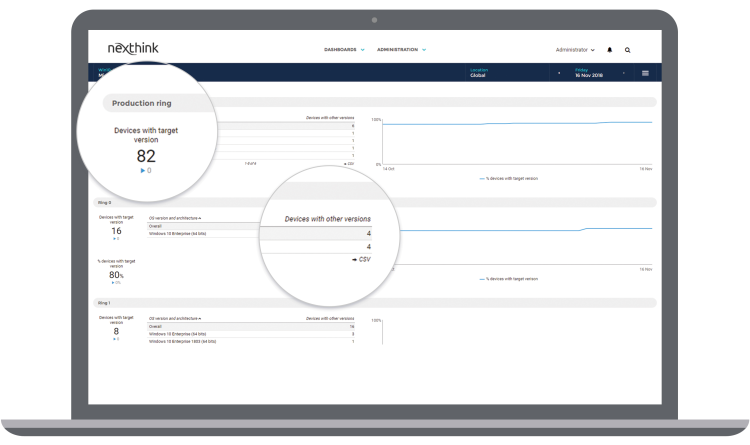Expand the Dashboards dropdown menu
The height and width of the screenshot is (445, 750).
[x=344, y=49]
